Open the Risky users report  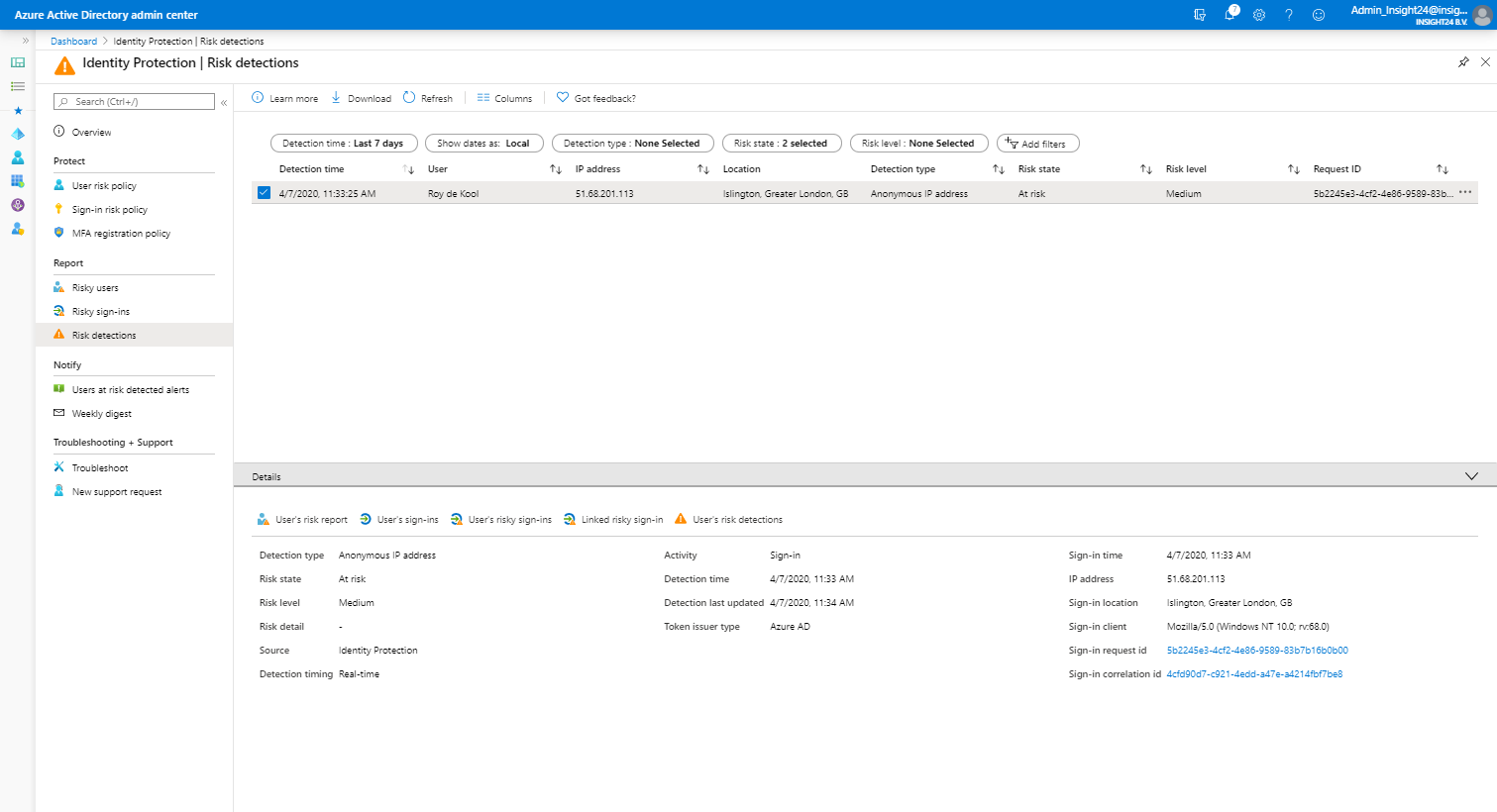tap(95, 287)
